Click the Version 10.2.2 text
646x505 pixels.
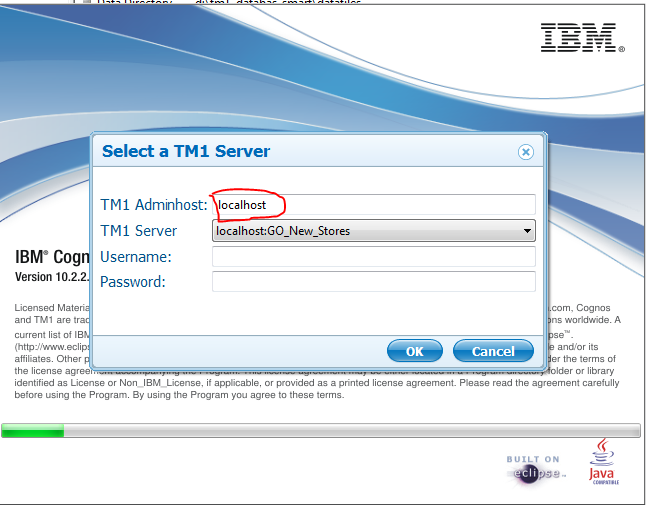(x=52, y=276)
